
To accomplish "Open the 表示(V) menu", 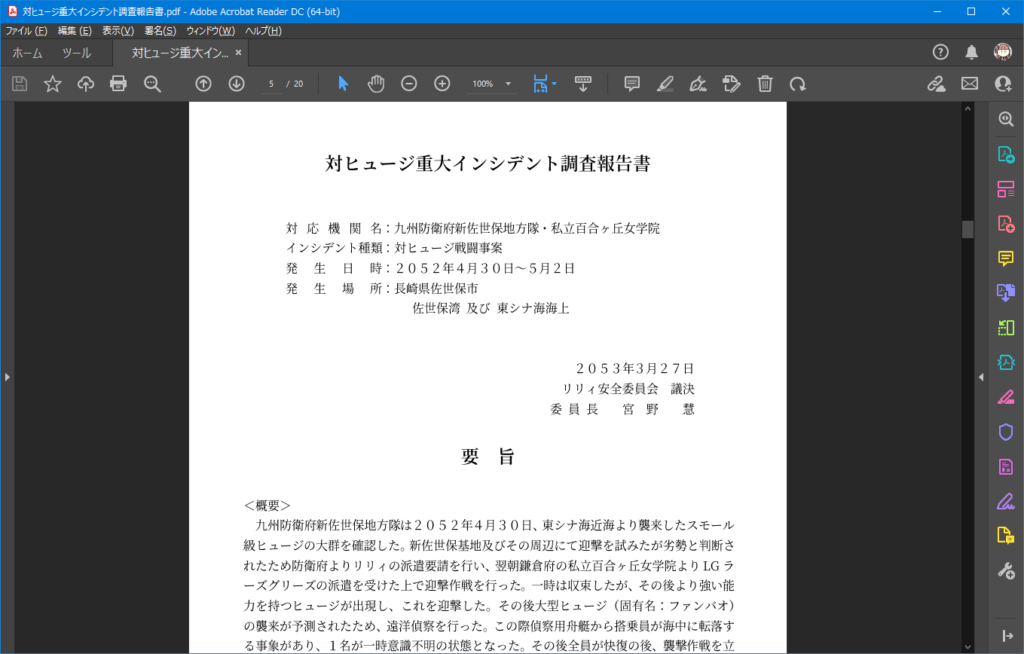I will [x=117, y=31].
